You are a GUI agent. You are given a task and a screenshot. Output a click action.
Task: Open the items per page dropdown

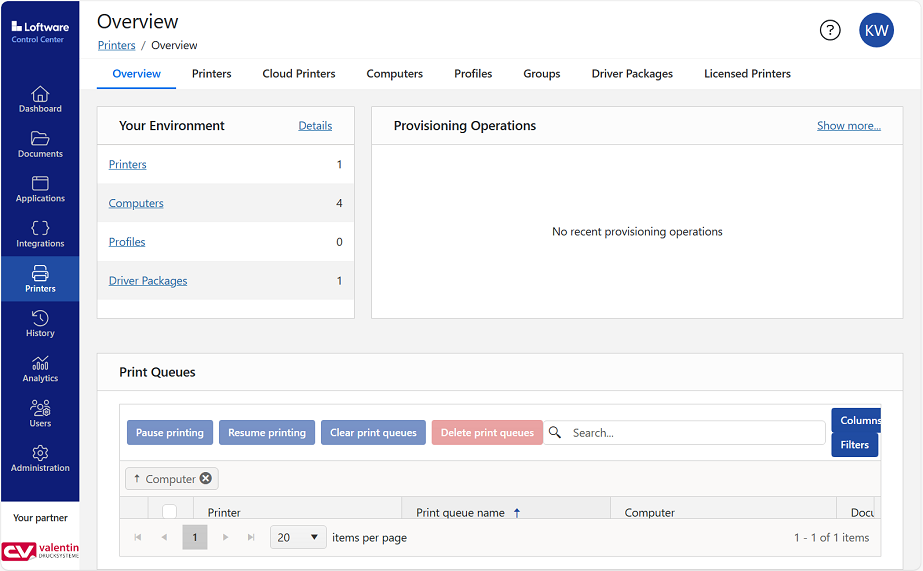[x=298, y=537]
